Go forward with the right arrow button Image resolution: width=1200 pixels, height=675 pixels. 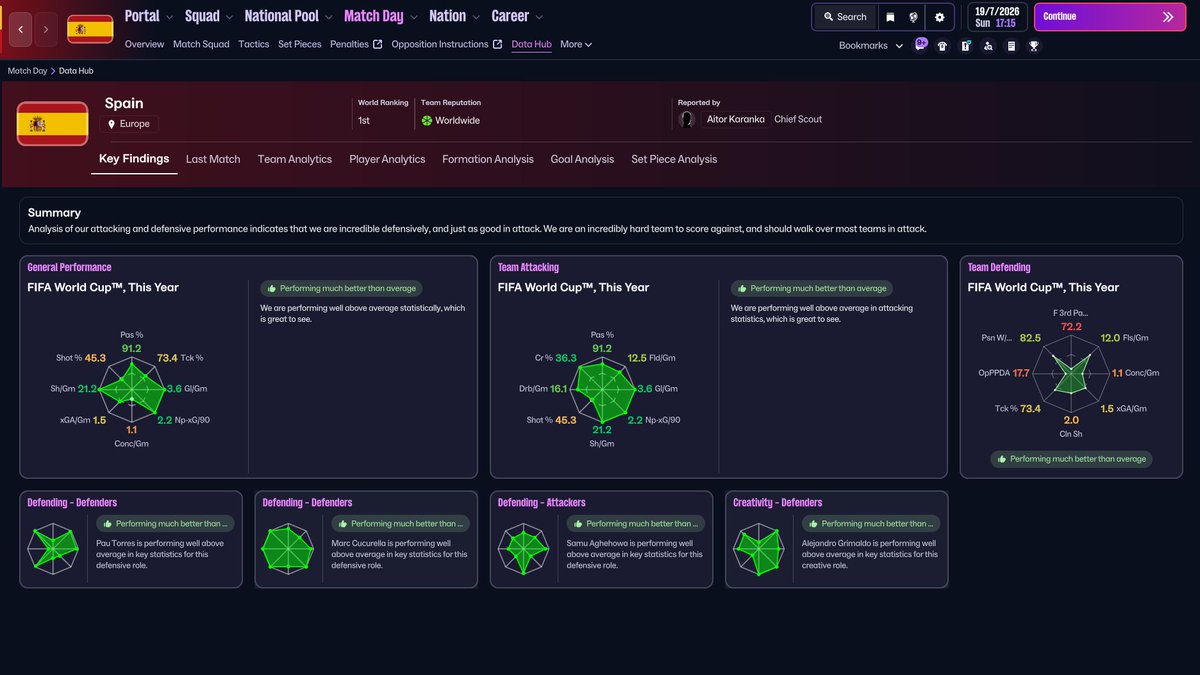pyautogui.click(x=46, y=30)
